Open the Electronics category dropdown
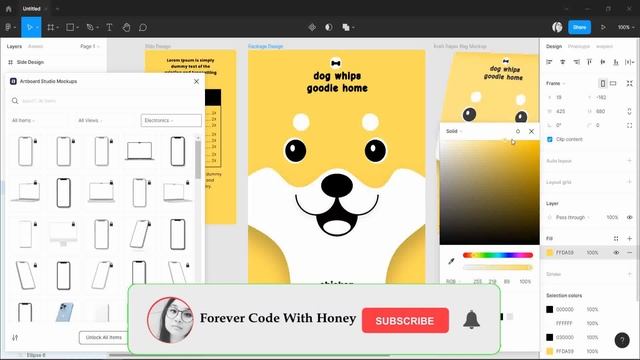This screenshot has width=640, height=360. (171, 120)
